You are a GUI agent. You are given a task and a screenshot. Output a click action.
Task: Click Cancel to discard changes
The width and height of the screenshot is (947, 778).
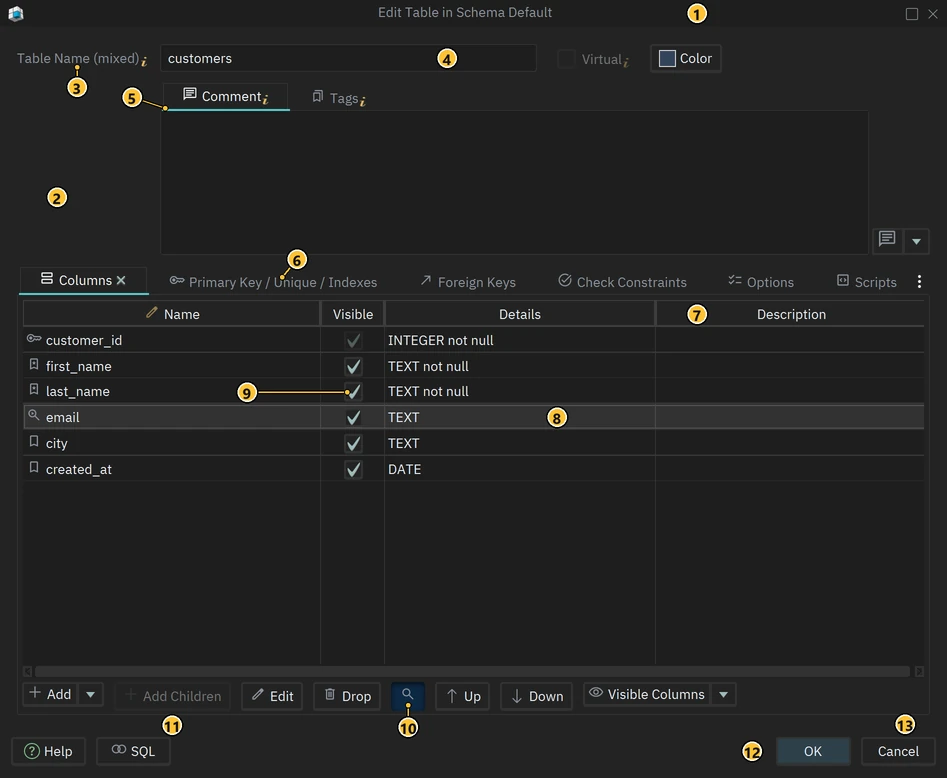(x=898, y=751)
